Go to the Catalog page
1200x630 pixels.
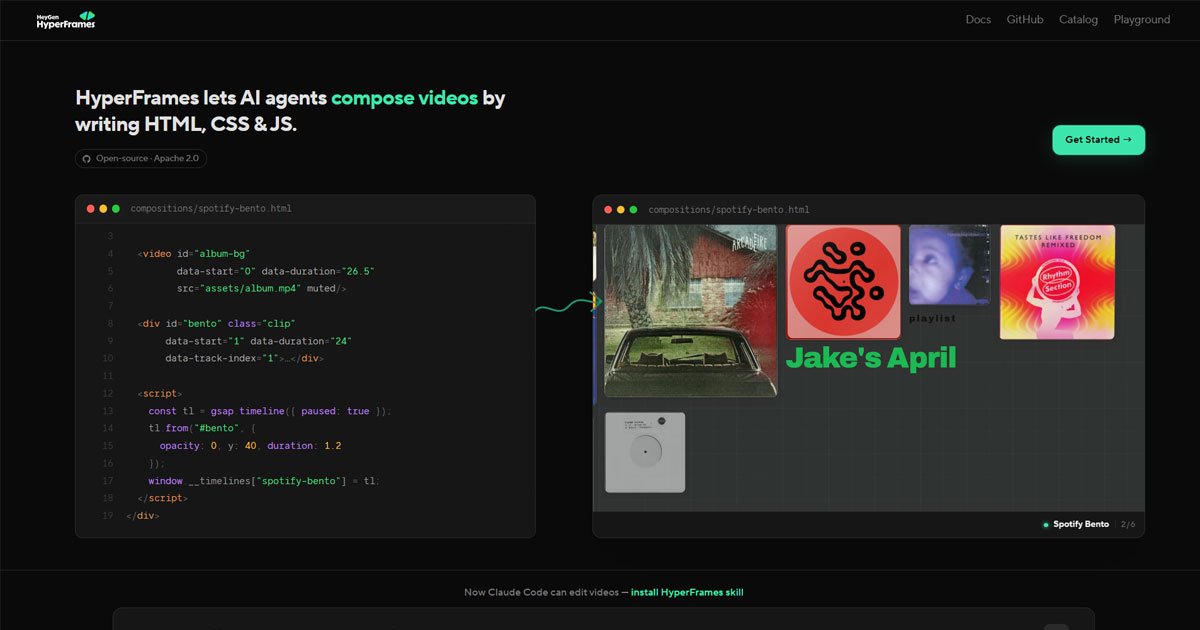coord(1078,20)
